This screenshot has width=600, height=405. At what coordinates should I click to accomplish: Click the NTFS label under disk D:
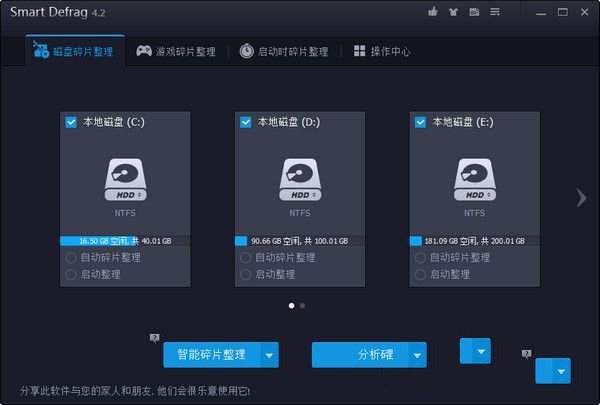[x=300, y=213]
